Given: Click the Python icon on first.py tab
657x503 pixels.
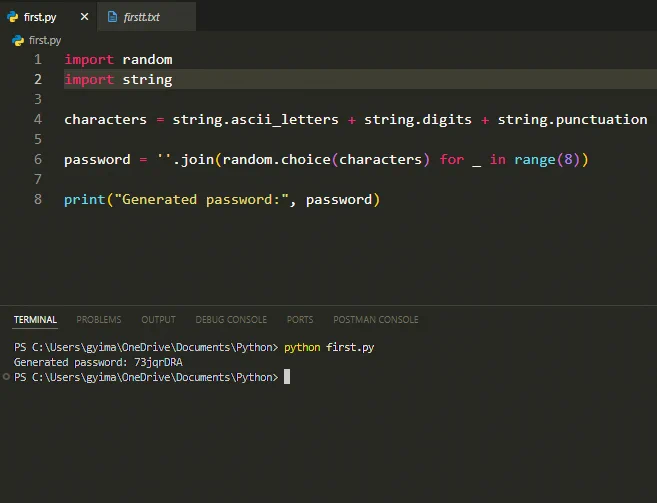Looking at the screenshot, I should click(x=13, y=17).
